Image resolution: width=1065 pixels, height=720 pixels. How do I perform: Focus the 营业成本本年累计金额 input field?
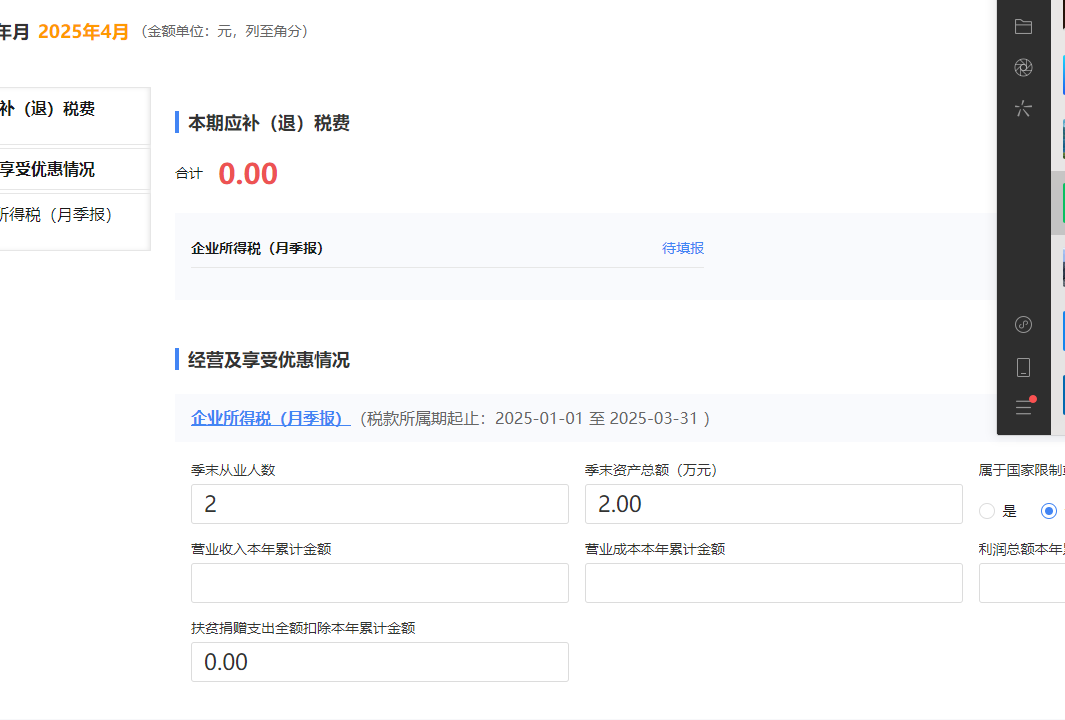774,583
